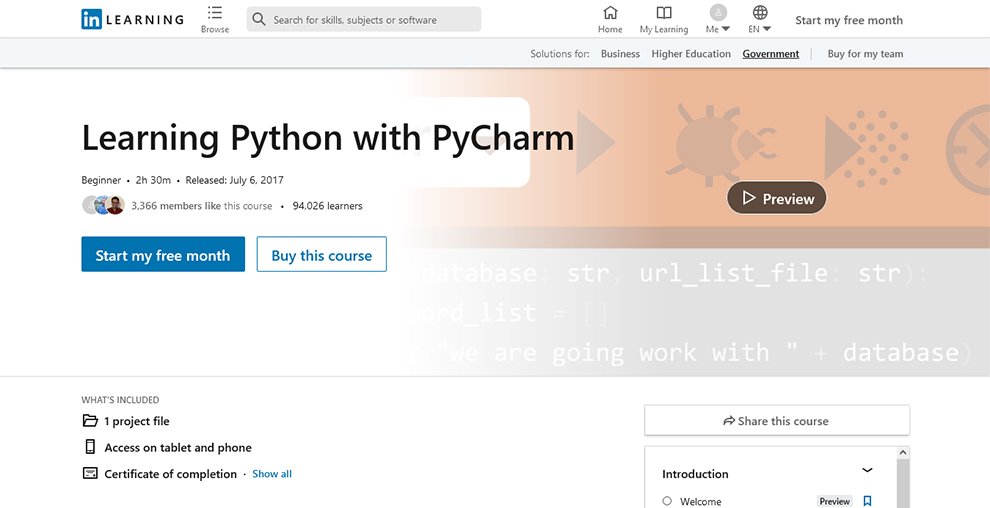The image size is (990, 508).
Task: Click the Preview play icon on the banner
Action: 749,198
